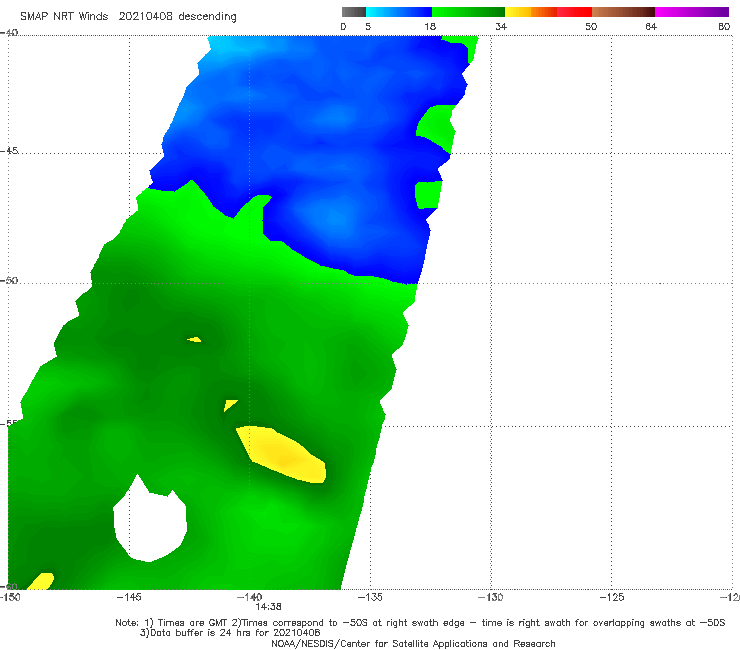740x650 pixels.
Task: Click the large yellow high-wind patch
Action: click(282, 455)
